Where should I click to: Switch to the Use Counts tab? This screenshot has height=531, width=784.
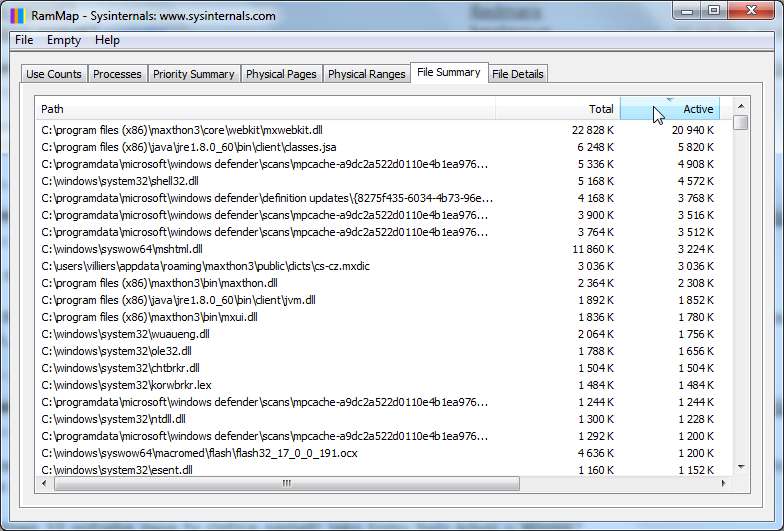point(54,74)
